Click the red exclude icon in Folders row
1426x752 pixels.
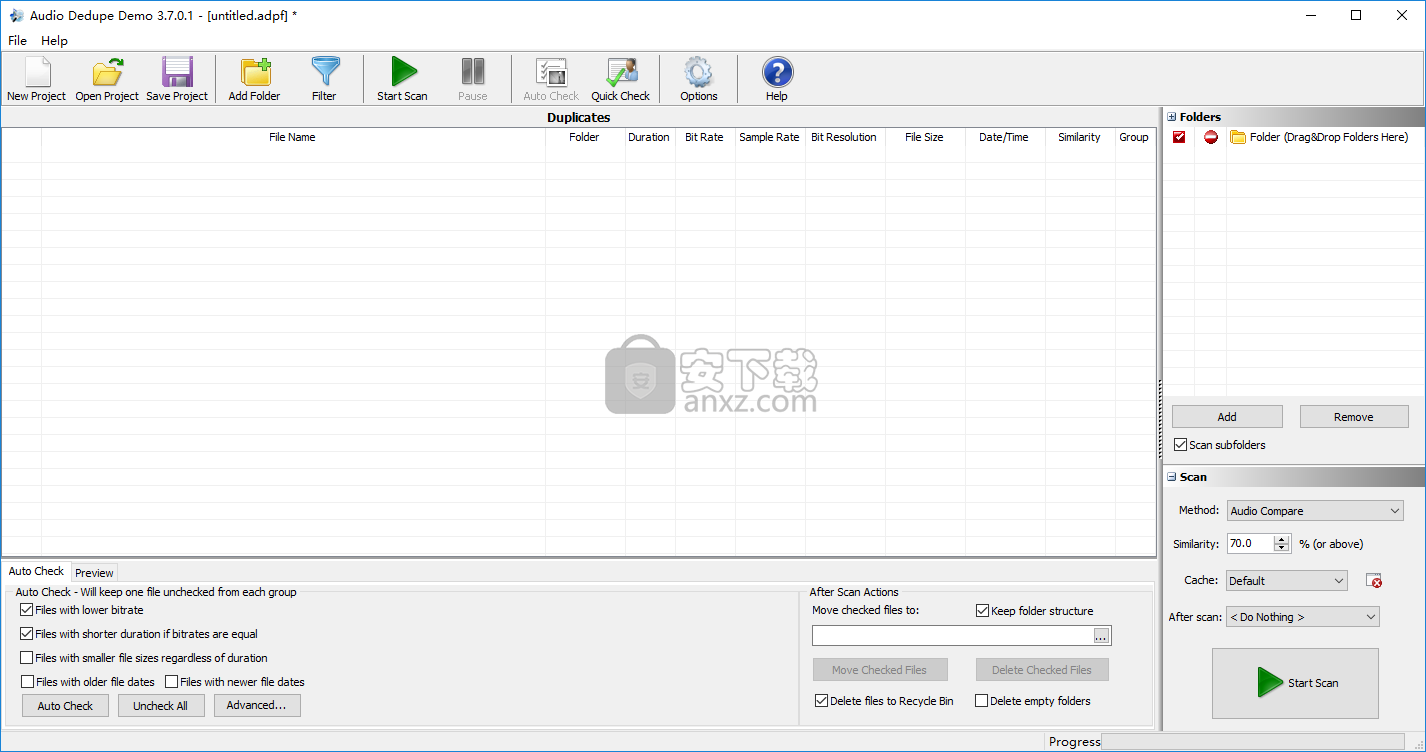click(1211, 137)
